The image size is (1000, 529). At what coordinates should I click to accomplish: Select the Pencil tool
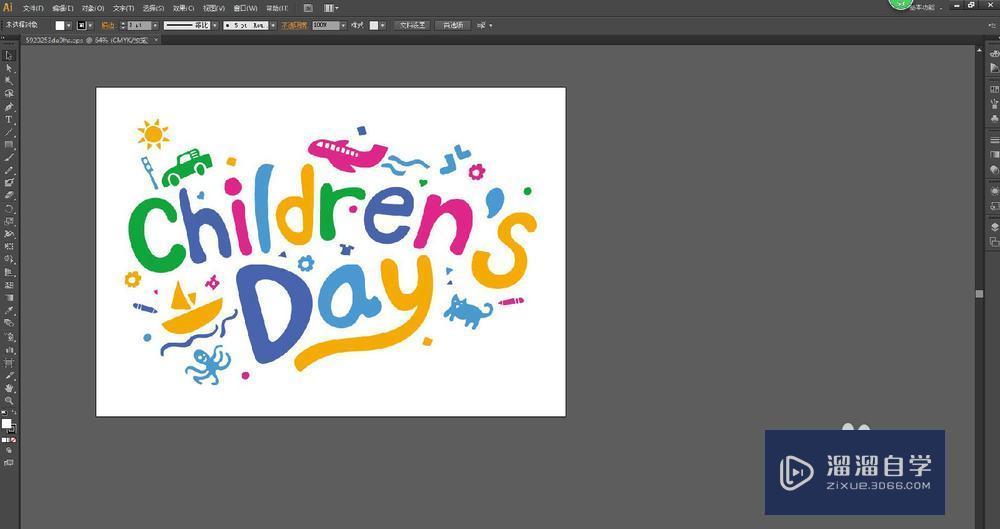coord(9,170)
